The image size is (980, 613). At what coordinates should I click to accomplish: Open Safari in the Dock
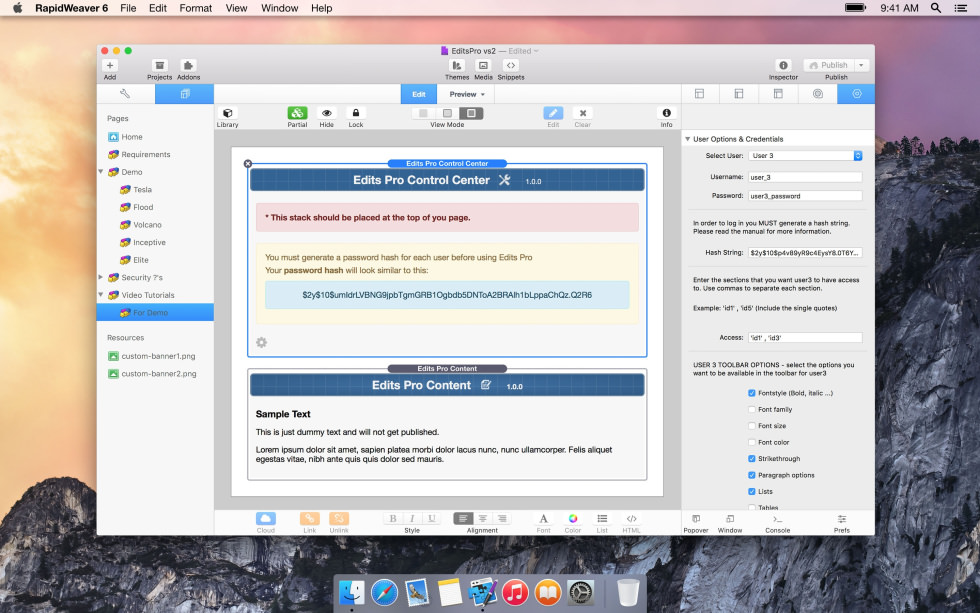[384, 592]
